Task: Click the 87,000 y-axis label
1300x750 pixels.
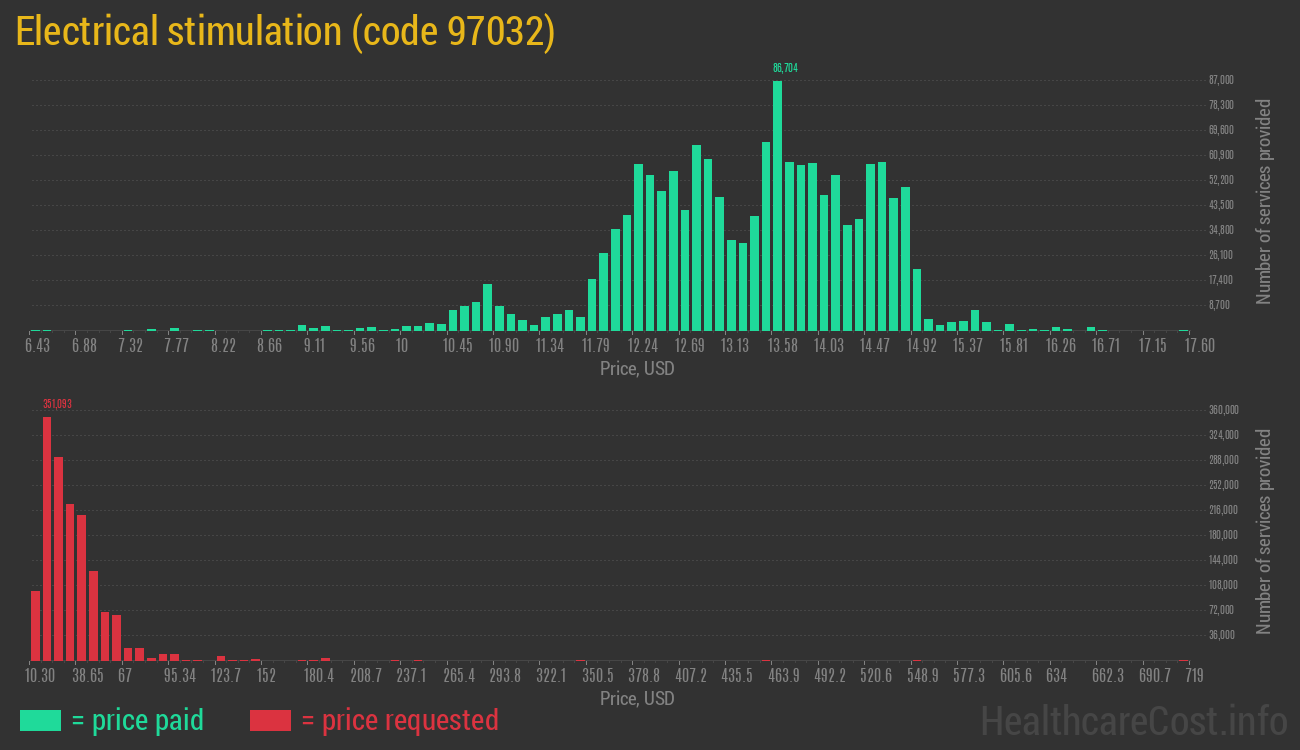Action: pyautogui.click(x=1221, y=80)
